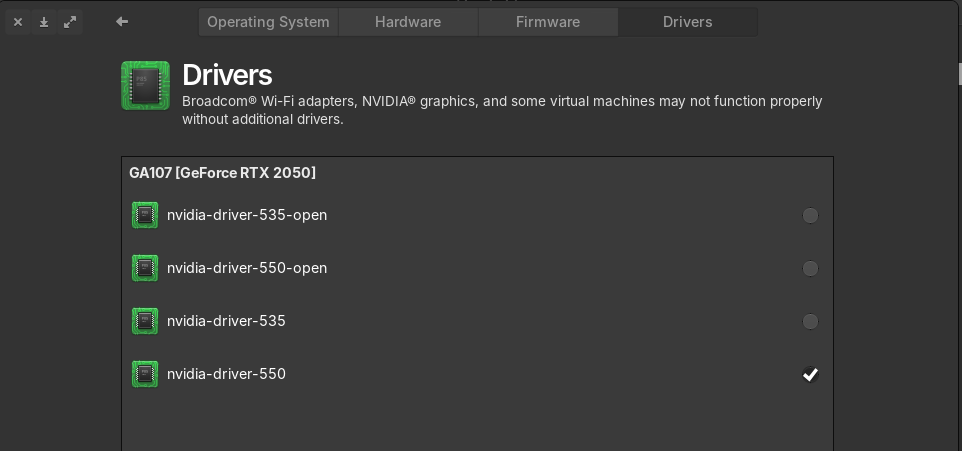Viewport: 962px width, 451px height.
Task: Select the nvidia-driver-550-open radio button
Action: (810, 268)
